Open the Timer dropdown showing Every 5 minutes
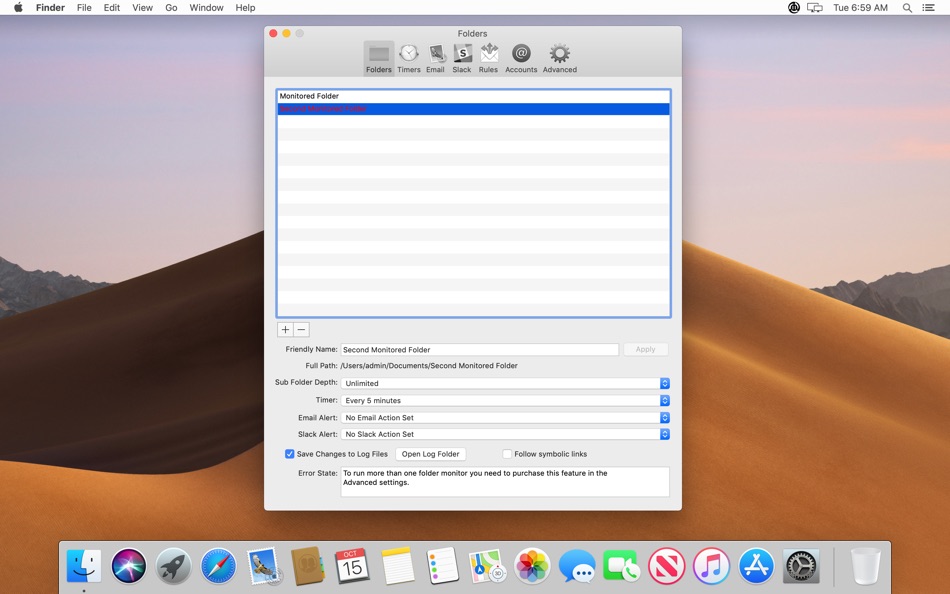 [505, 401]
